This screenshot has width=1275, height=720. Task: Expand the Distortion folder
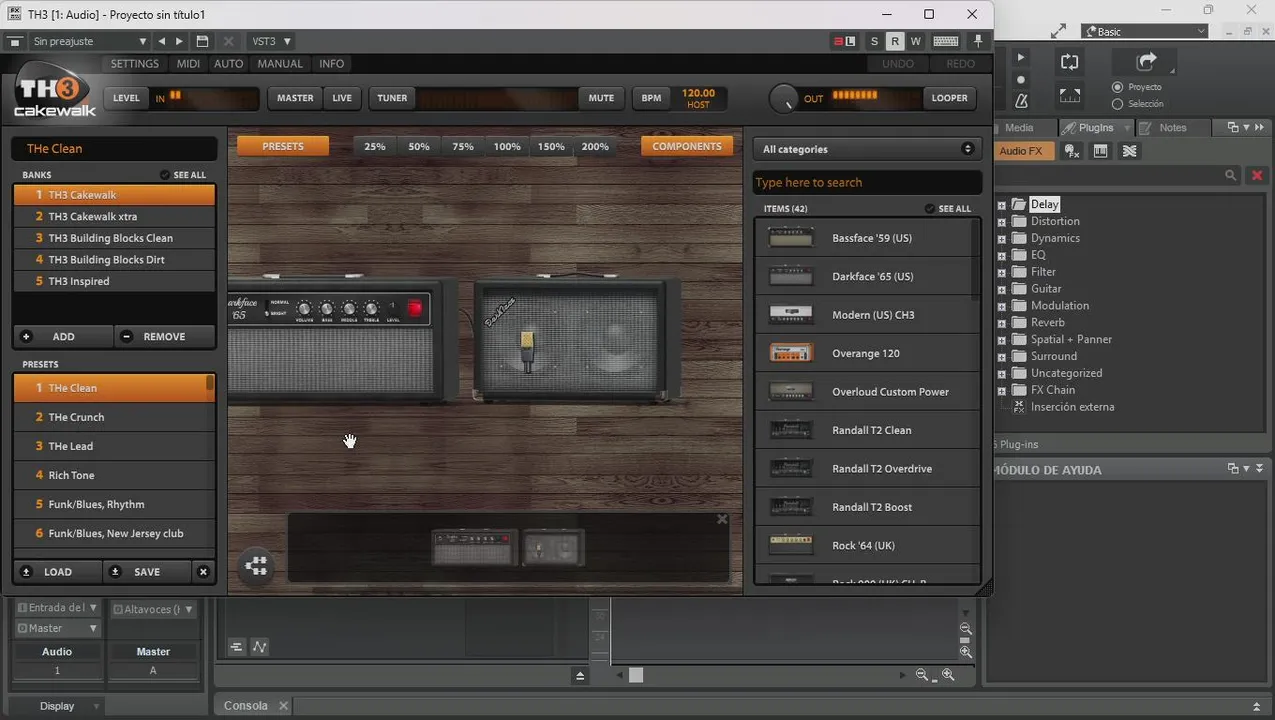click(1002, 222)
